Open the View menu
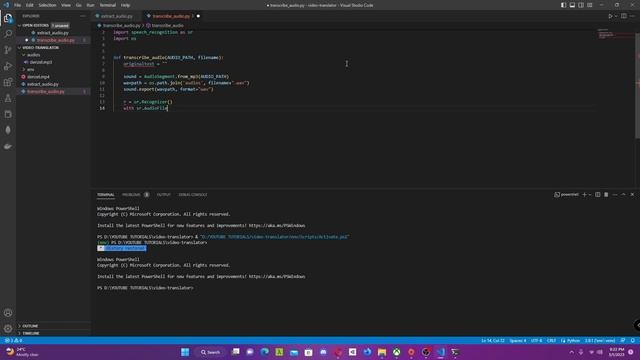This screenshot has height=360, width=640. coord(66,5)
